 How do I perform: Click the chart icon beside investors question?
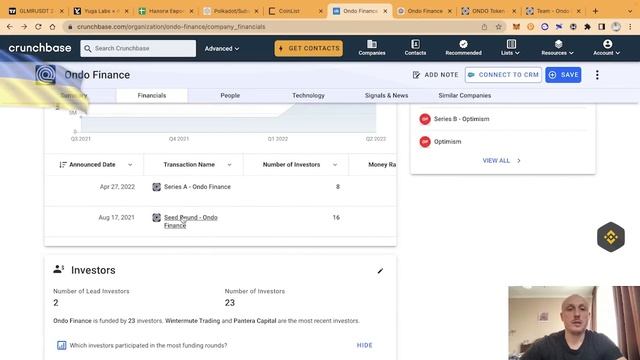pos(61,345)
